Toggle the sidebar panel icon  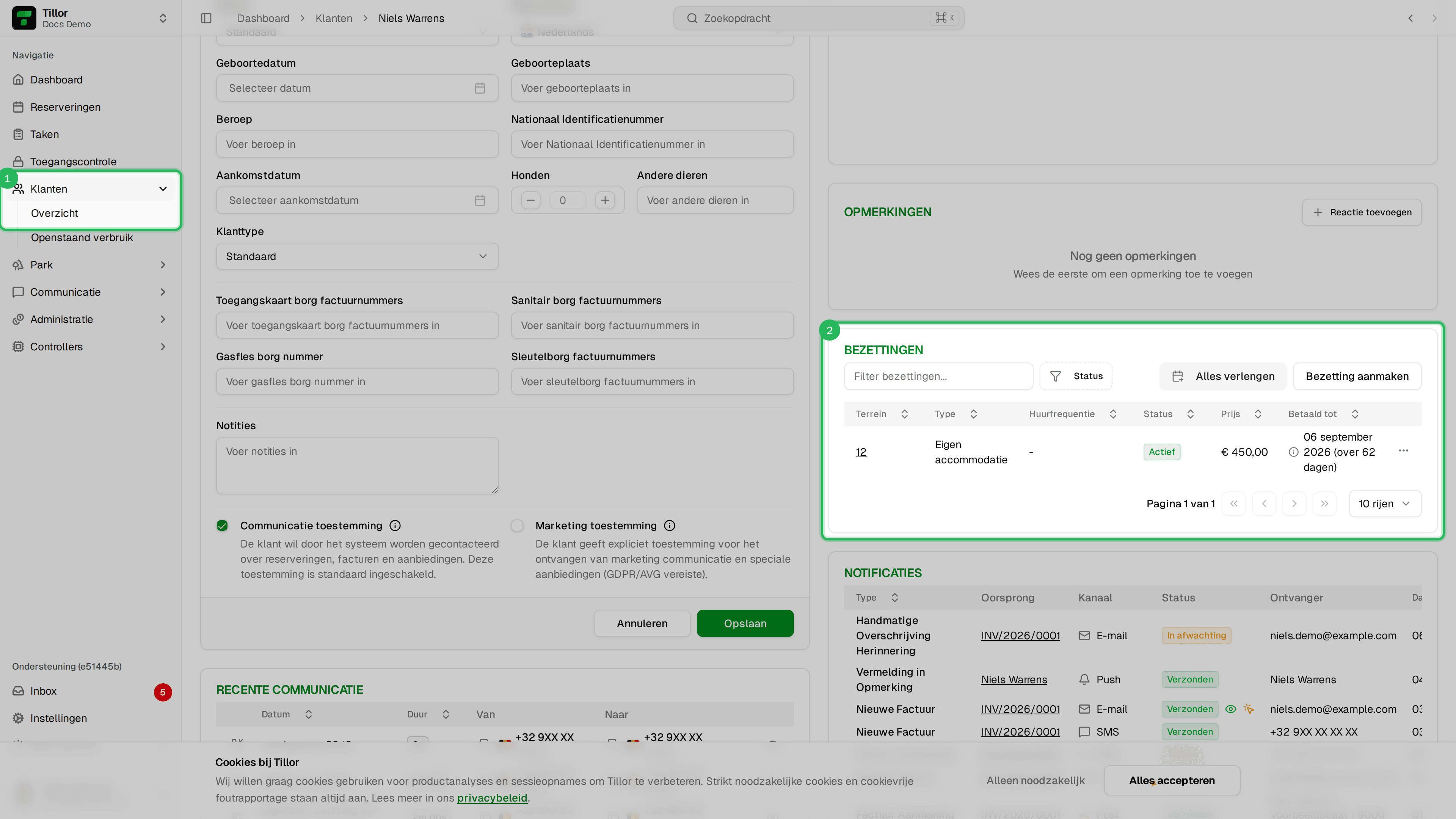point(206,18)
